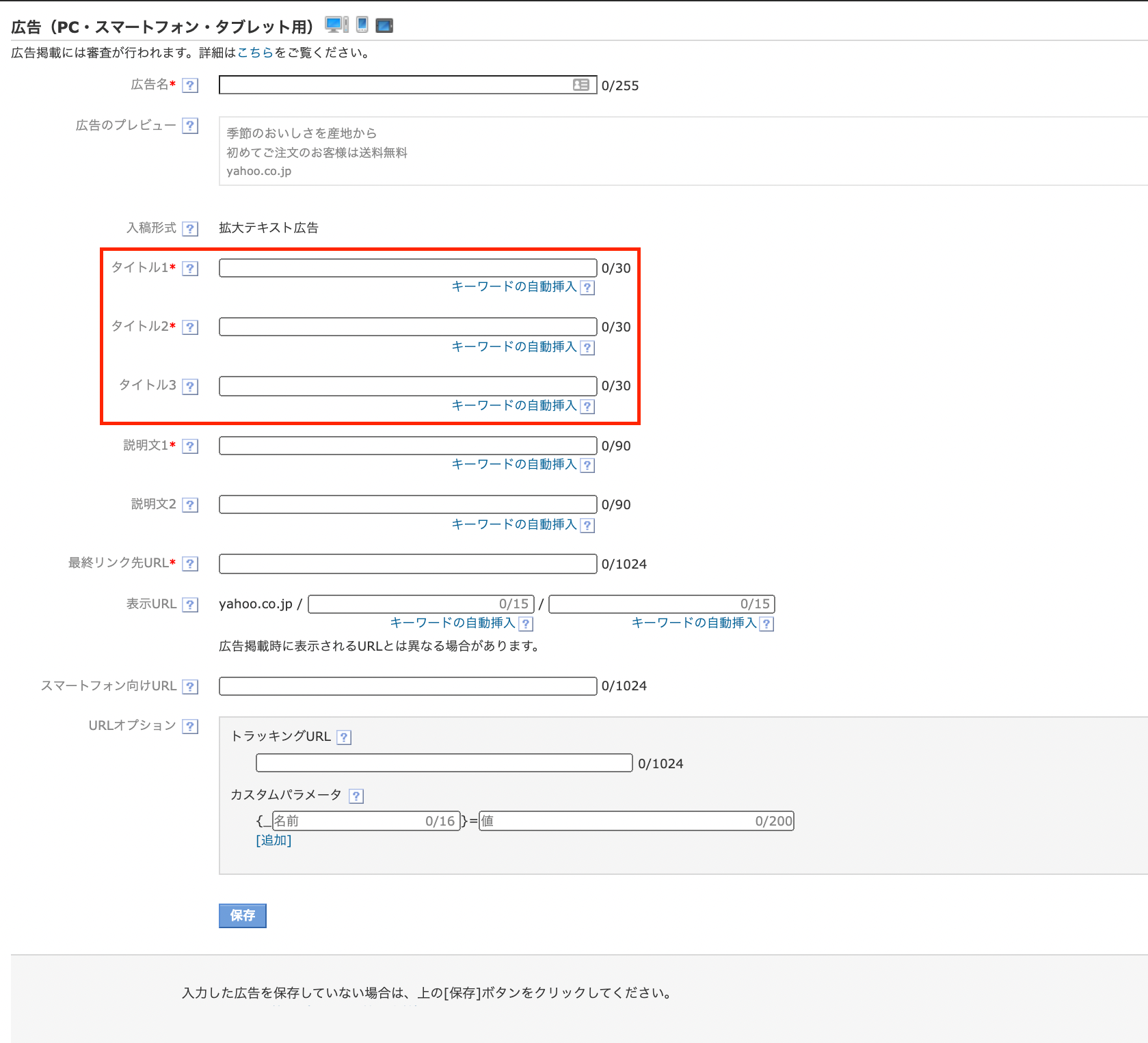Click the PC monitor device icon
Image resolution: width=1148 pixels, height=1043 pixels.
(336, 25)
